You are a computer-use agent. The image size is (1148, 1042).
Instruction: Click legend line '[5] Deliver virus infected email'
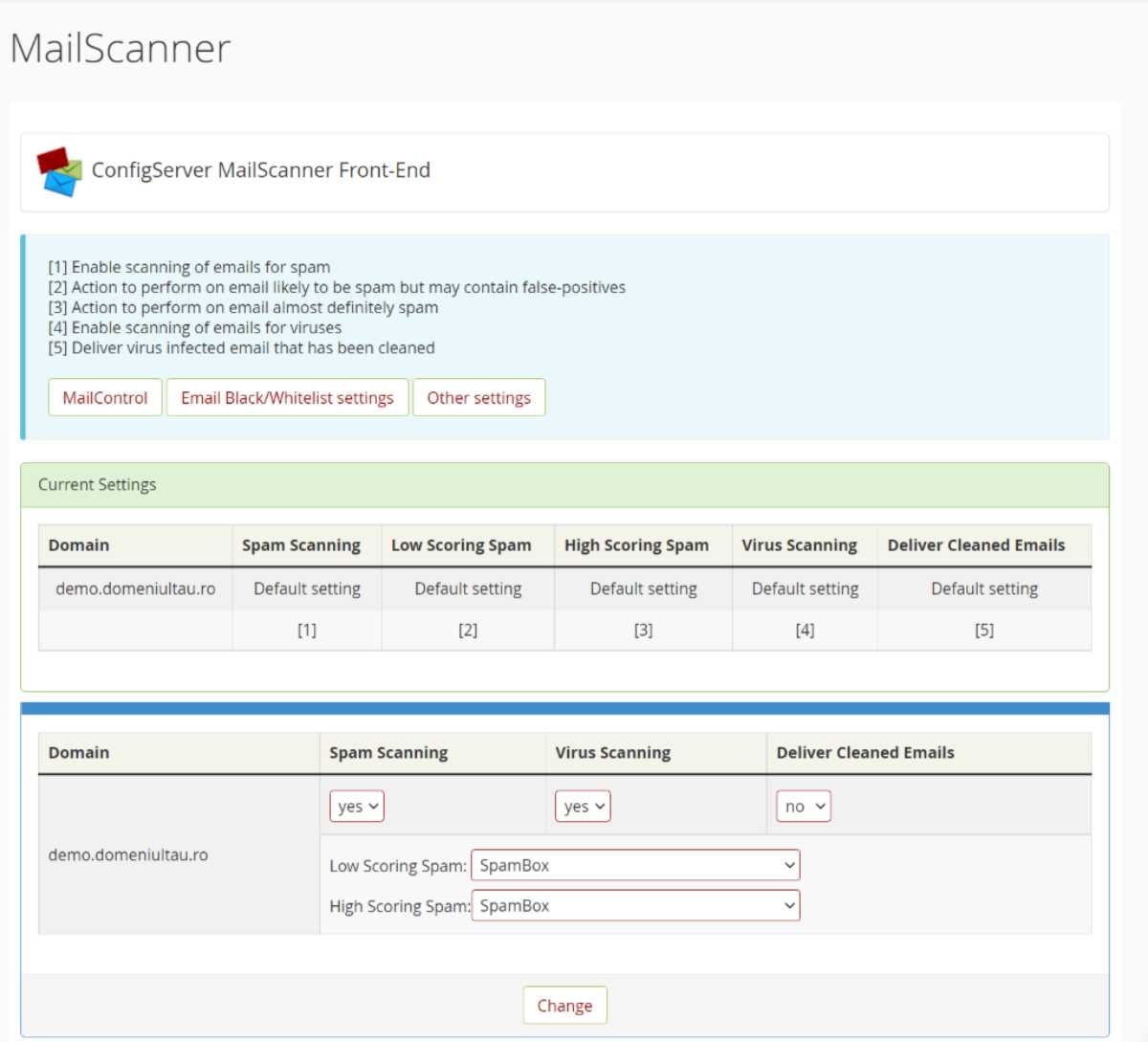(242, 347)
